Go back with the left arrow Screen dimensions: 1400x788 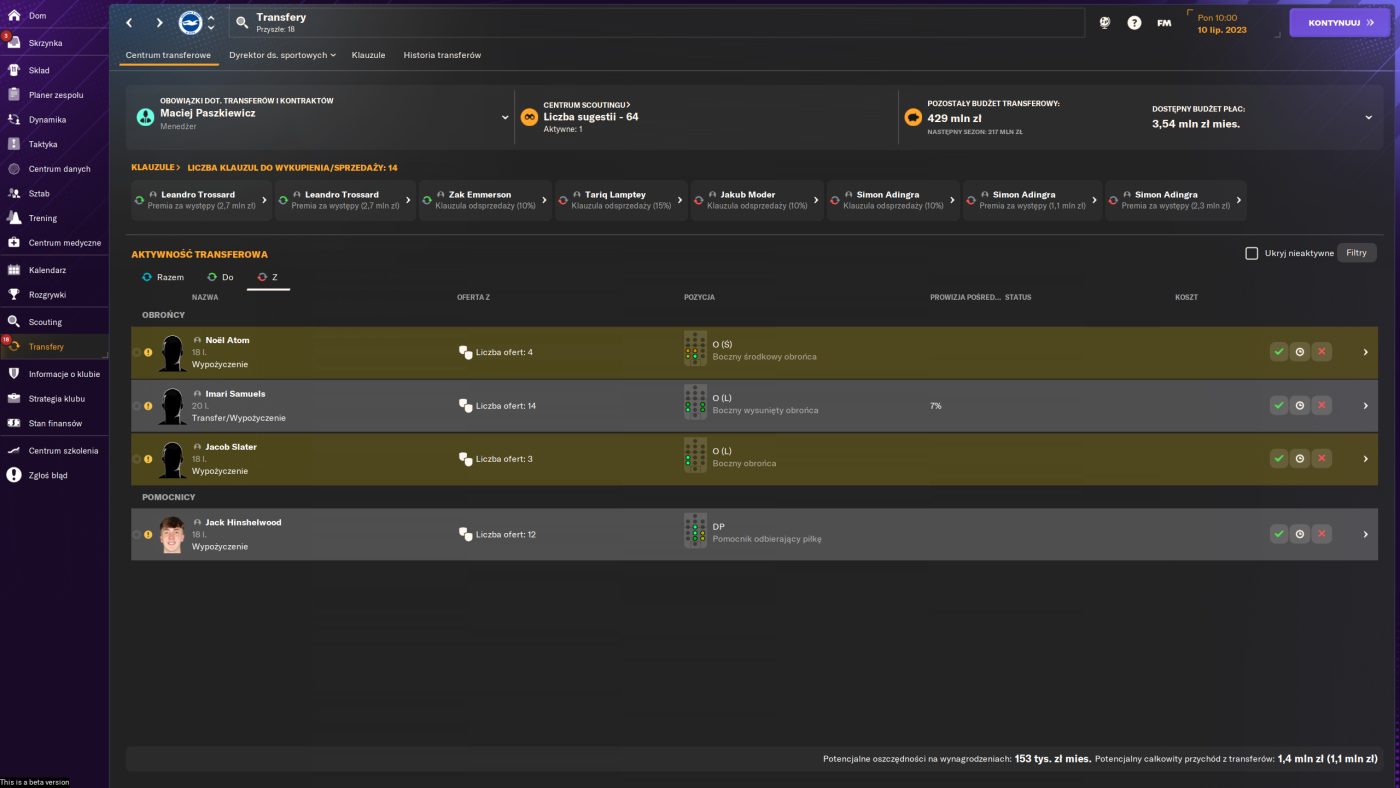click(129, 23)
